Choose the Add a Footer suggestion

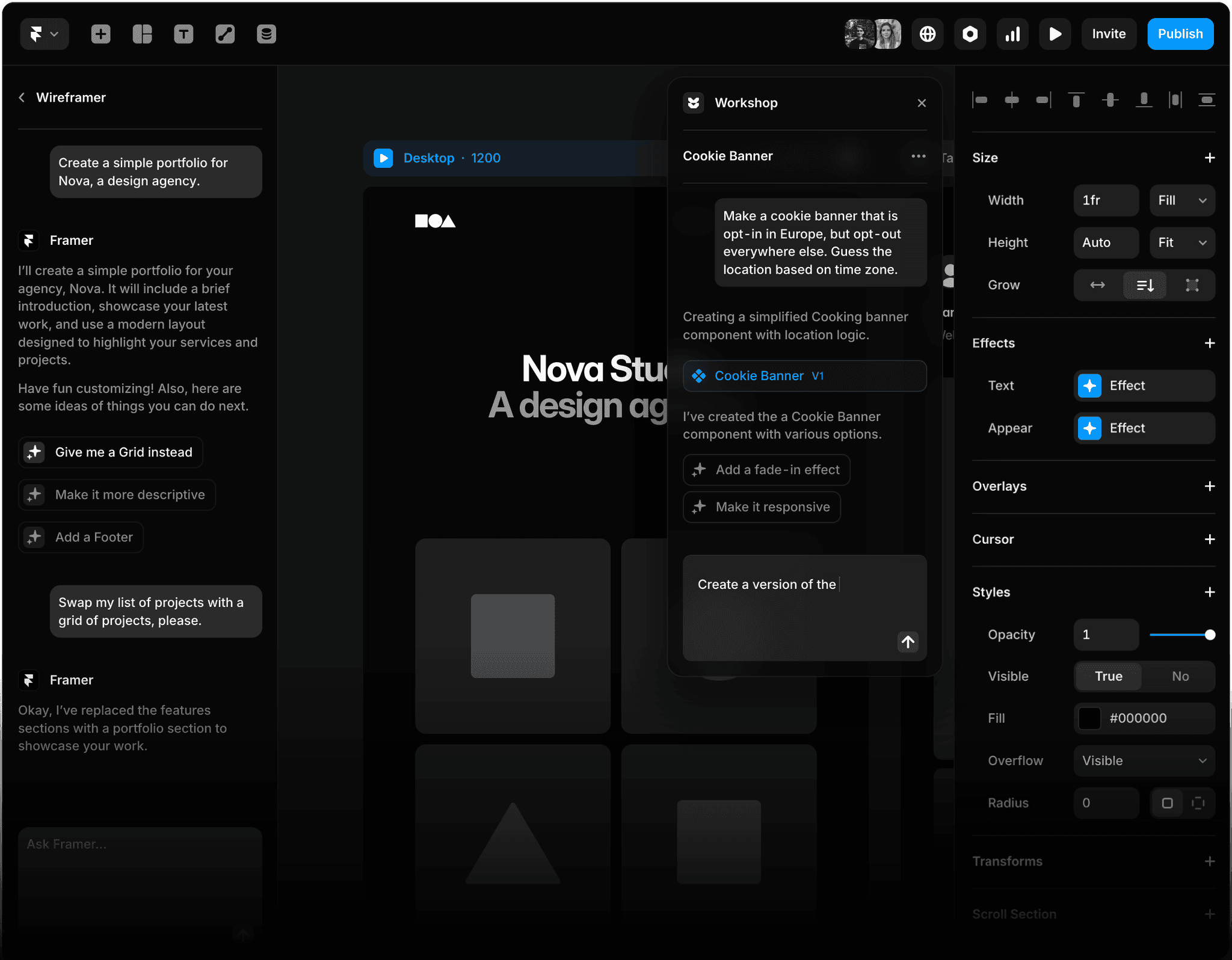[x=81, y=537]
